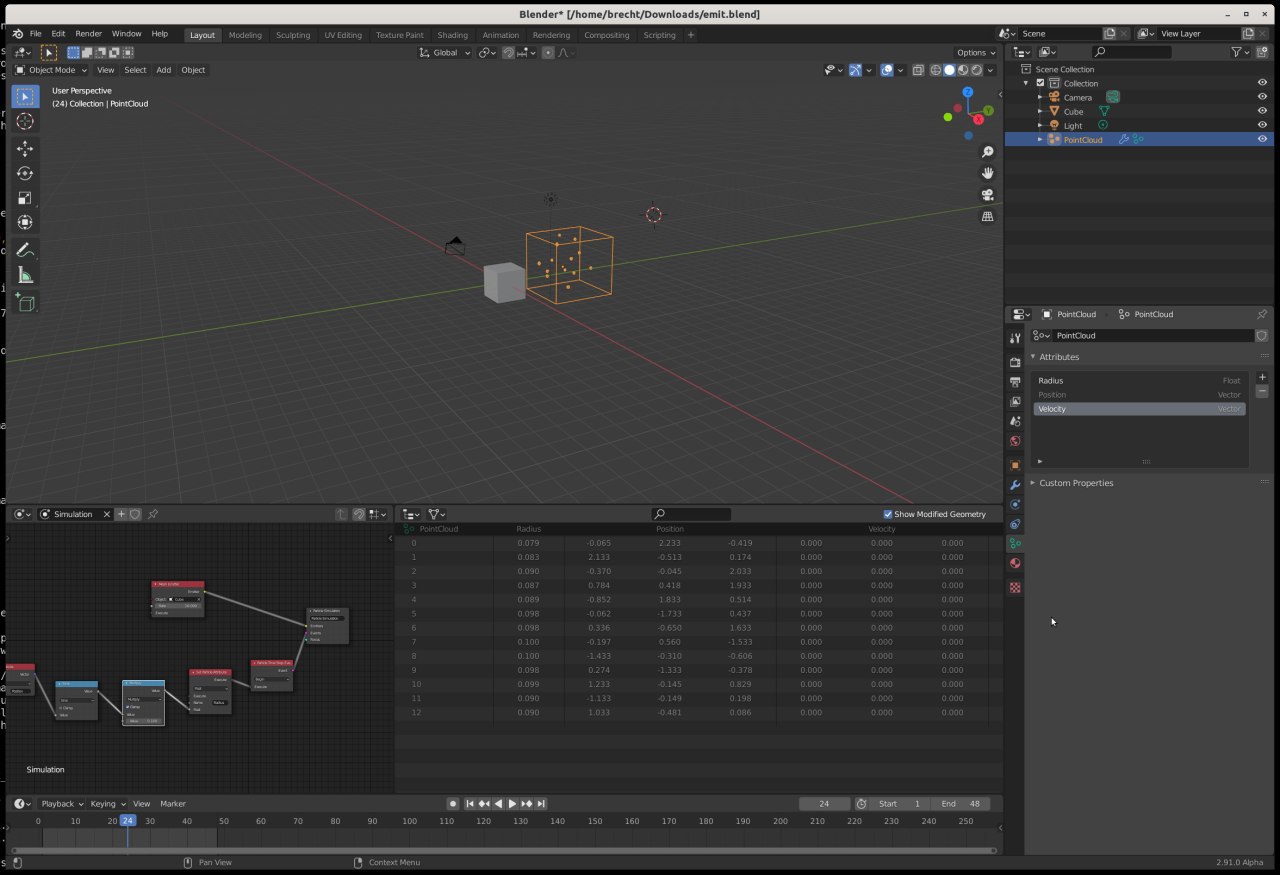
Task: Click the pan view hand icon
Action: [x=988, y=173]
